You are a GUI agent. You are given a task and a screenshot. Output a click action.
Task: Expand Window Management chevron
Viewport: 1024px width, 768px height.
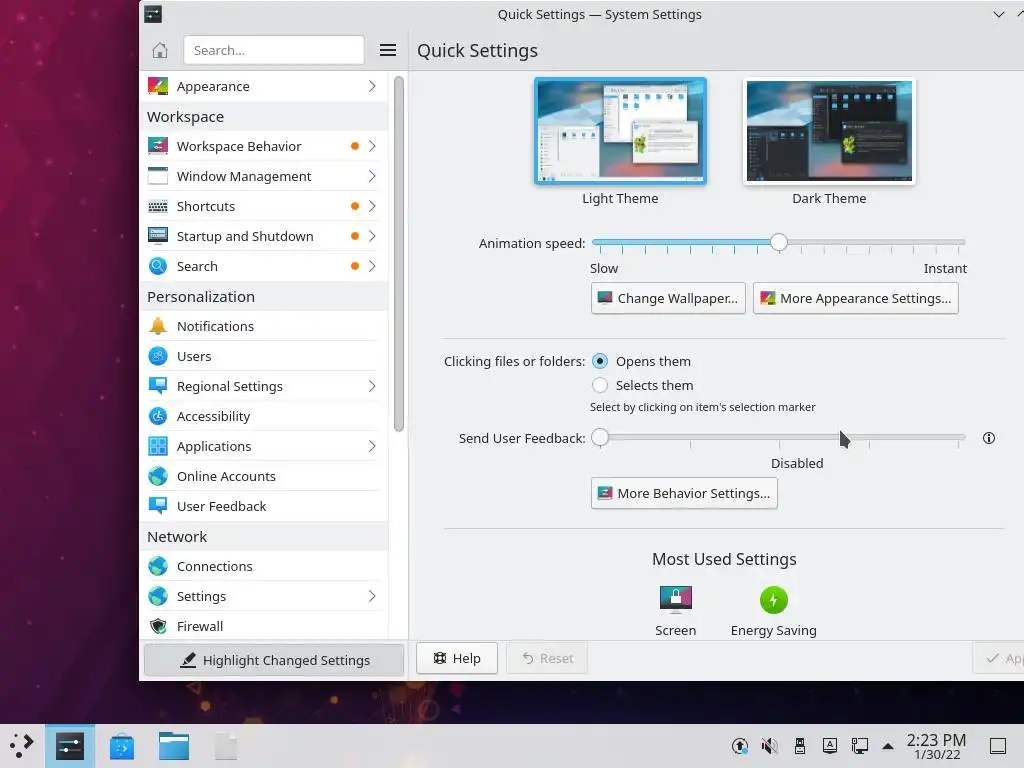pyautogui.click(x=372, y=176)
